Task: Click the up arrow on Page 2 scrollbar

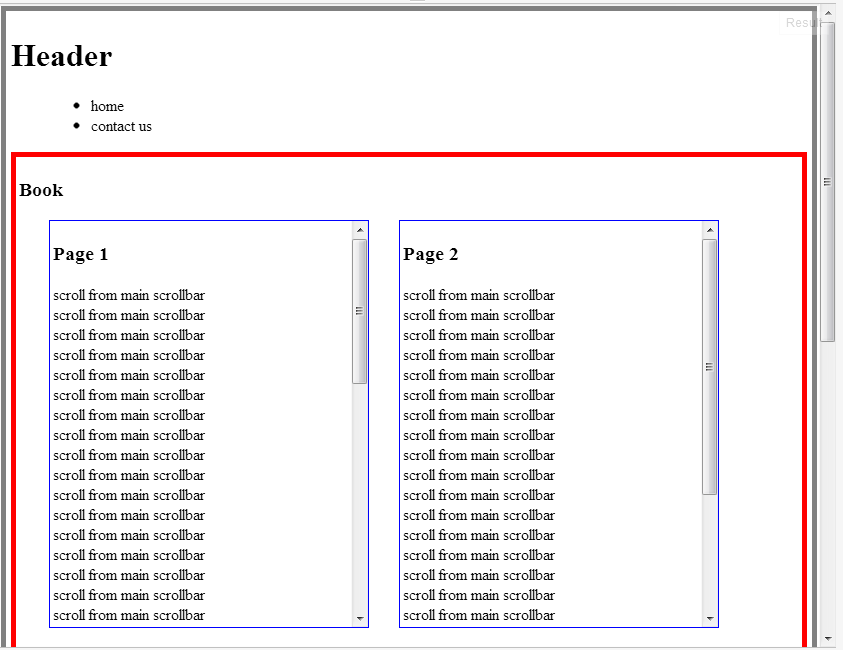Action: (710, 228)
